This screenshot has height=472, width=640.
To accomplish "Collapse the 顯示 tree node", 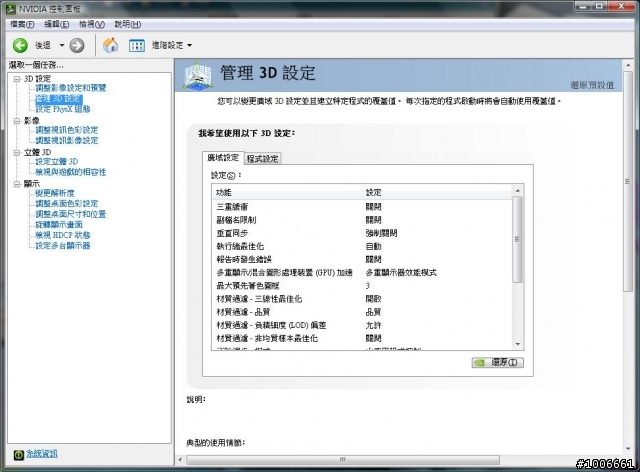I will coord(17,184).
